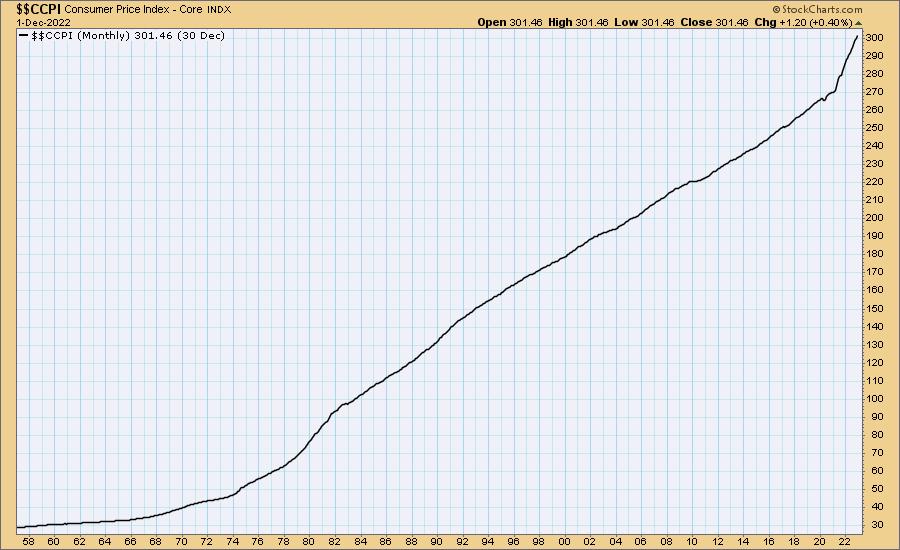Click the year 96 label on time axis

[x=514, y=541]
